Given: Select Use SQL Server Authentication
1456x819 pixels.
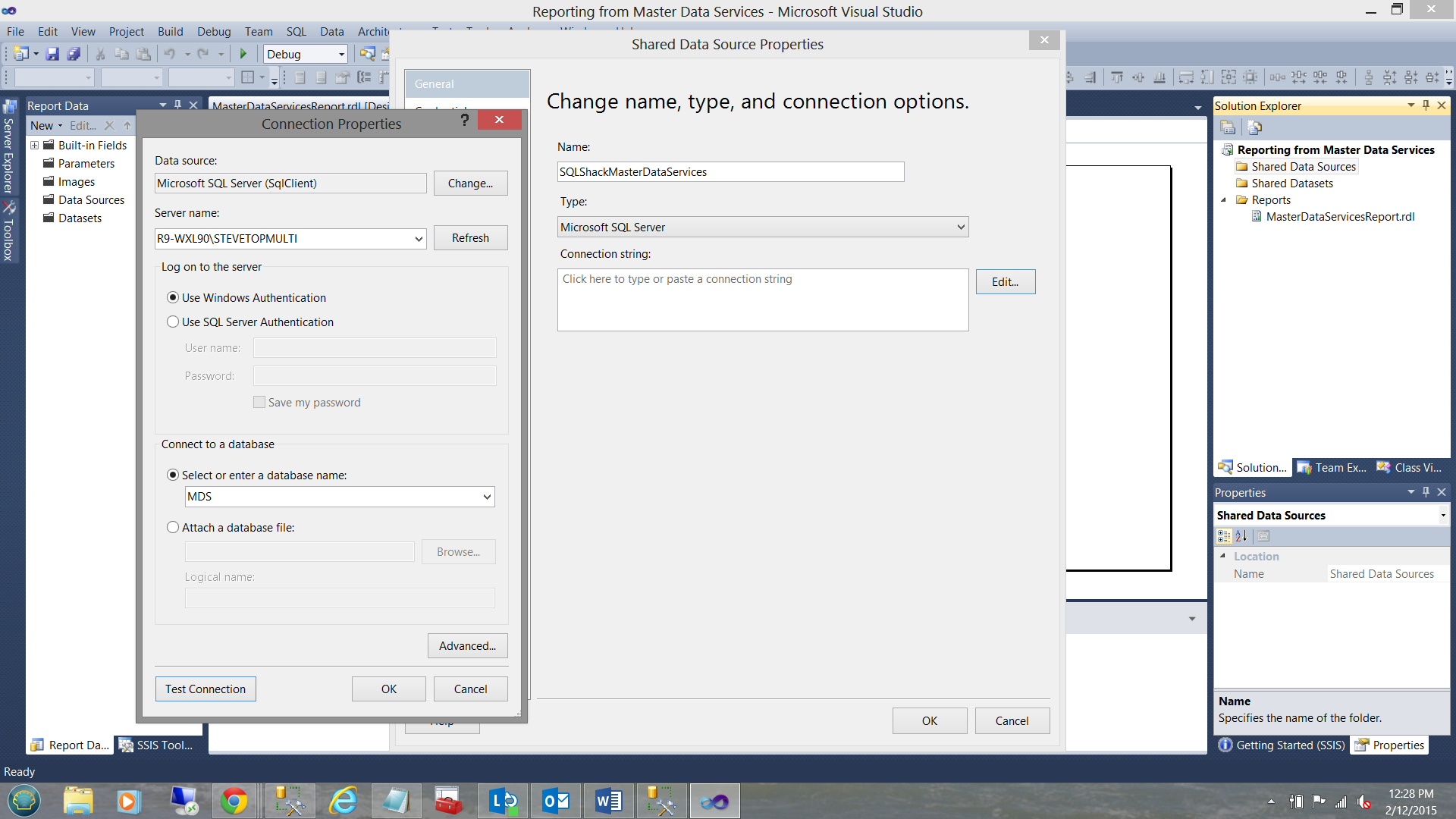Looking at the screenshot, I should [x=173, y=322].
